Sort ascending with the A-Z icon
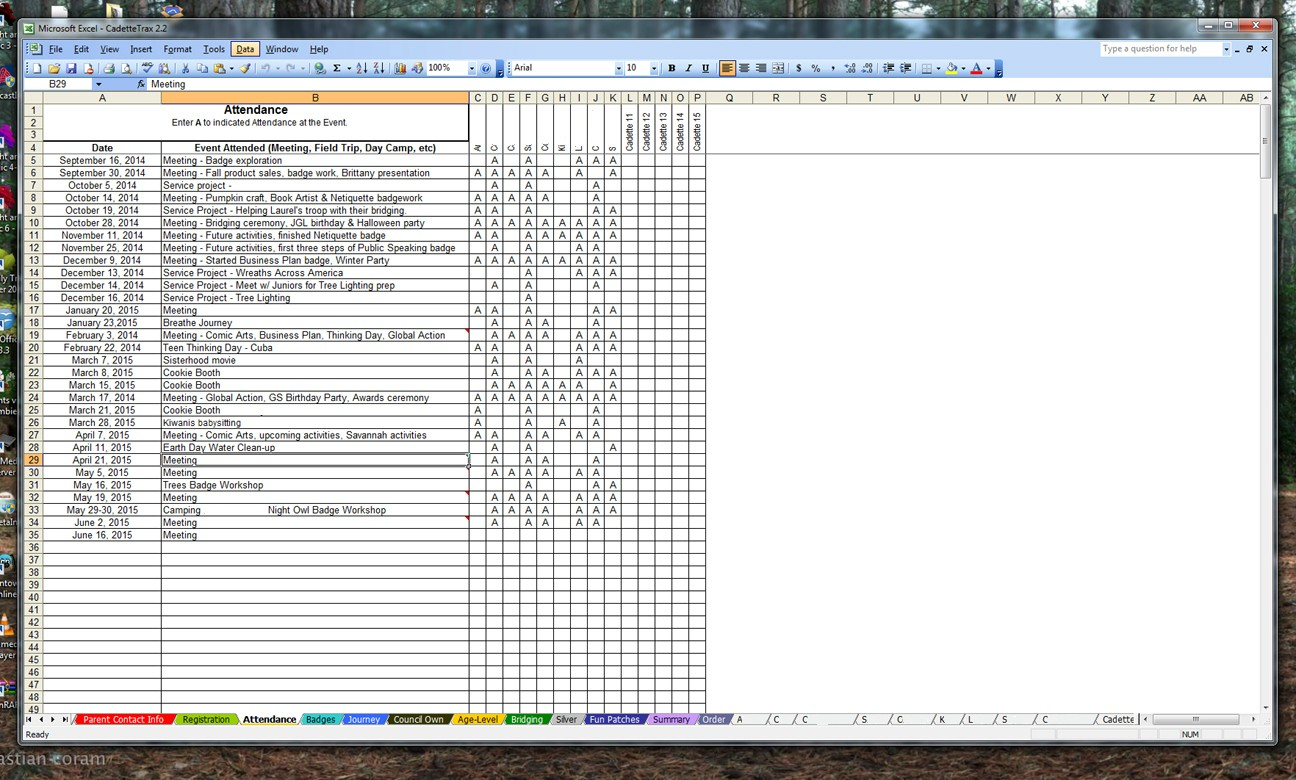 coord(362,68)
